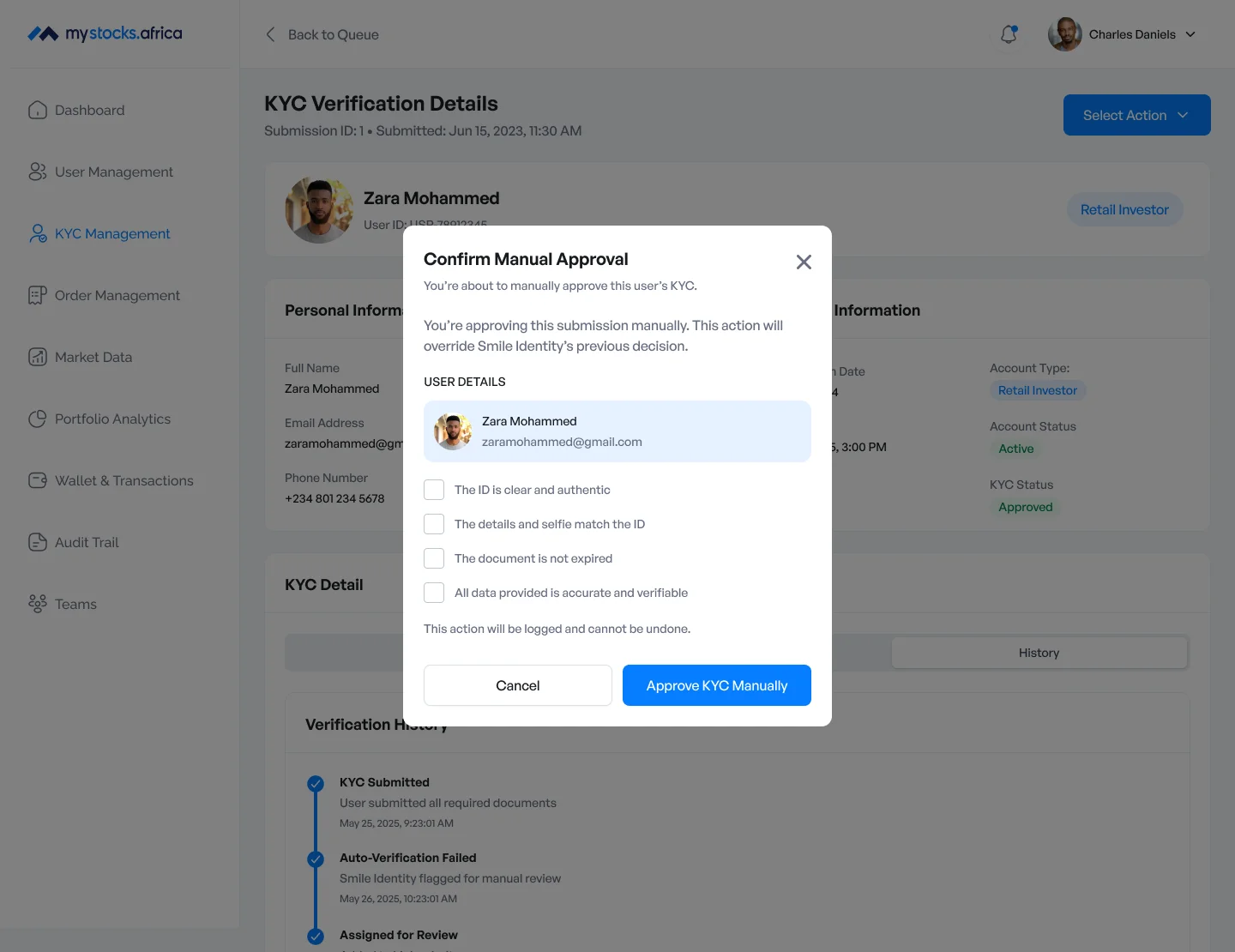This screenshot has width=1235, height=952.
Task: Click the Retail Investor badge in profile header
Action: pyautogui.click(x=1124, y=210)
